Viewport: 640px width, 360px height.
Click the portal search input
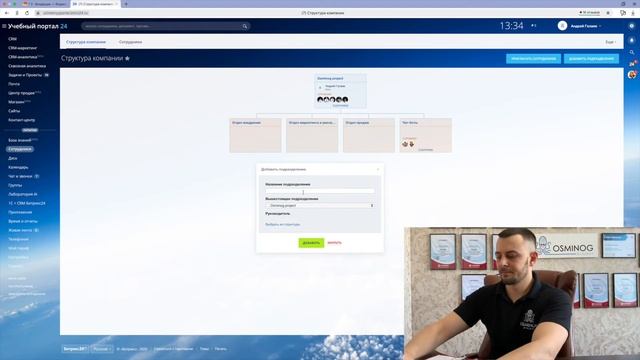point(165,26)
